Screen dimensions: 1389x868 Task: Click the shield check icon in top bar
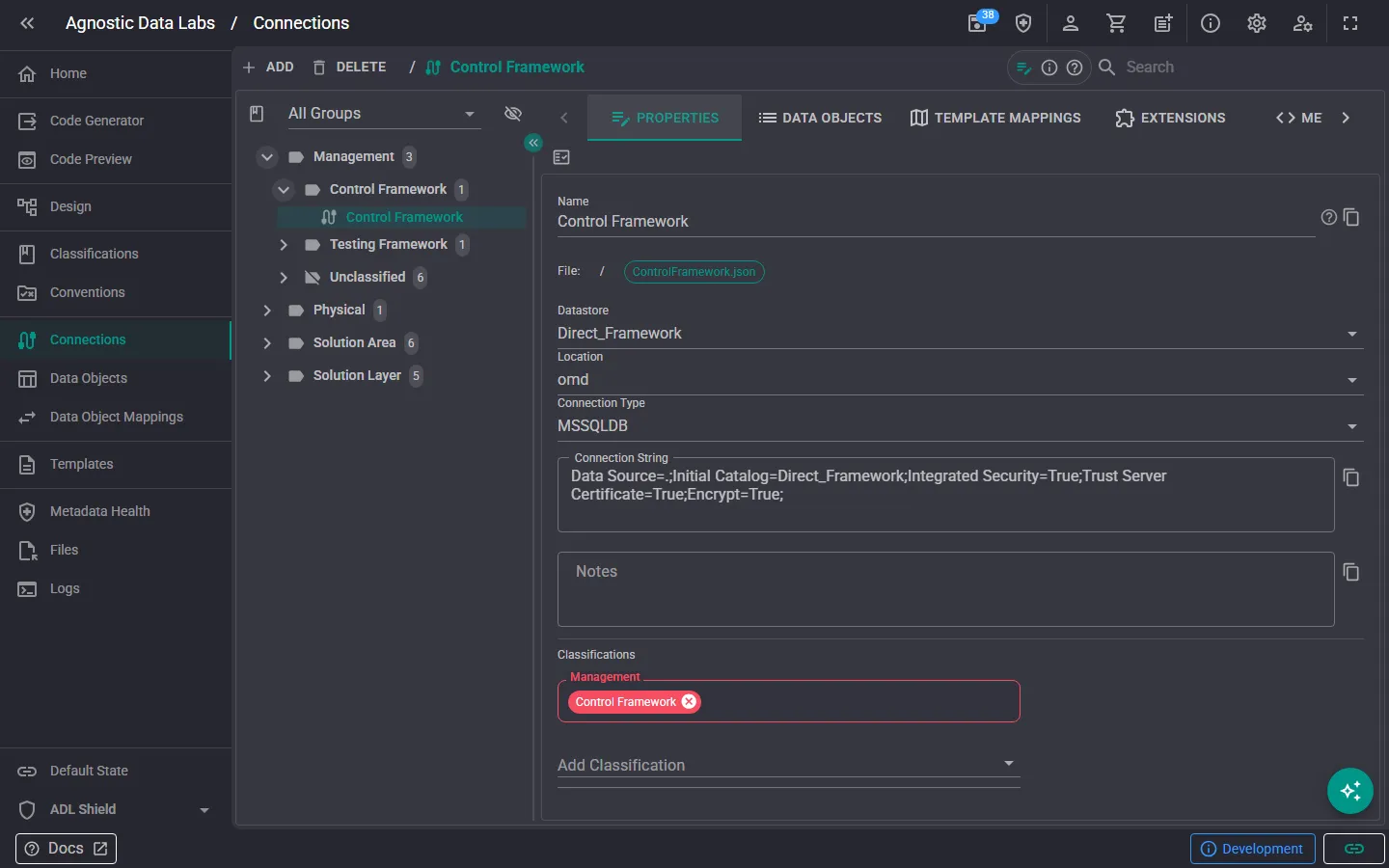(1023, 23)
